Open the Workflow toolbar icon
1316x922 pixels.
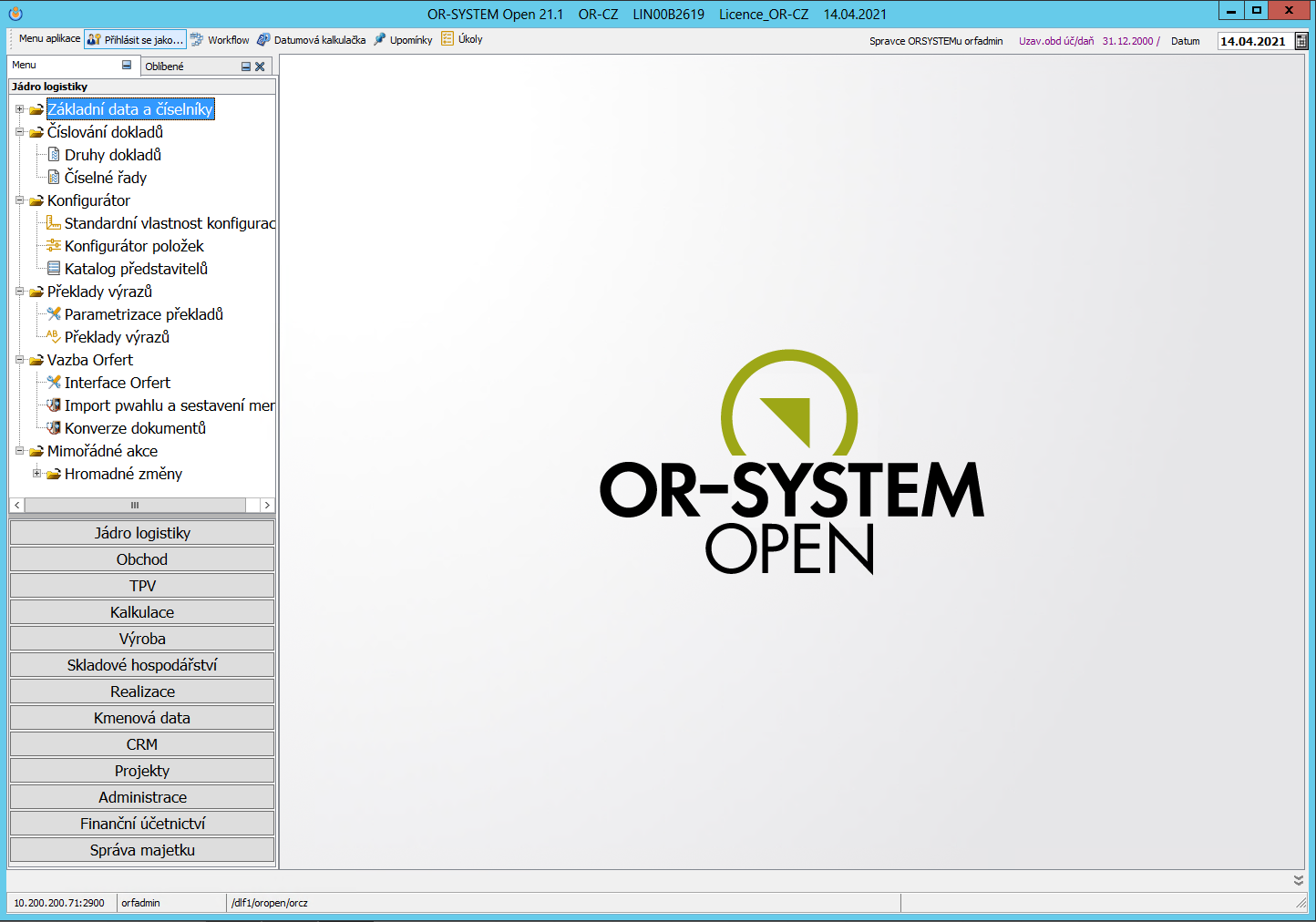tap(197, 40)
